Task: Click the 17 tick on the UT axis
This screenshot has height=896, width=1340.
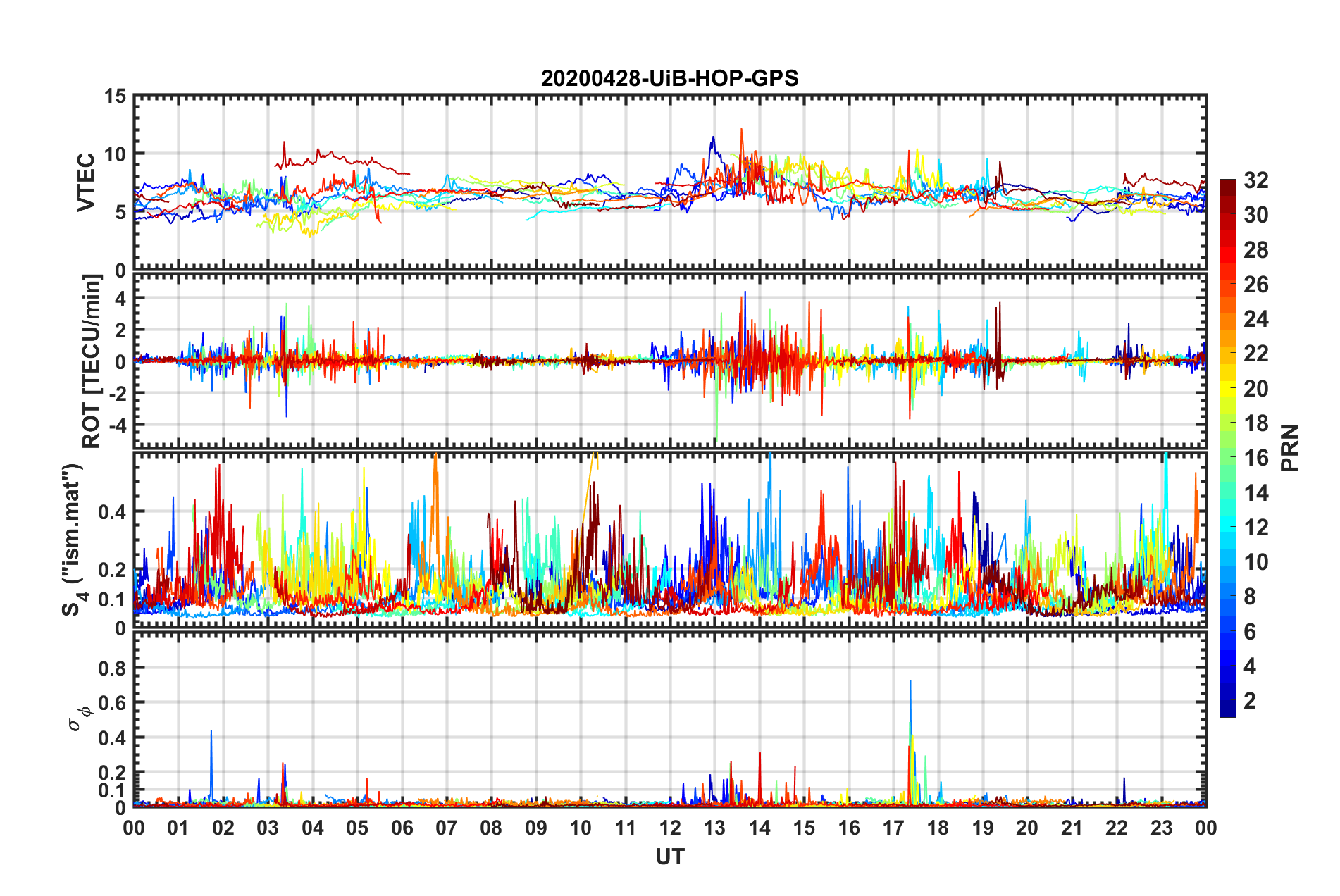Action: coord(893,828)
